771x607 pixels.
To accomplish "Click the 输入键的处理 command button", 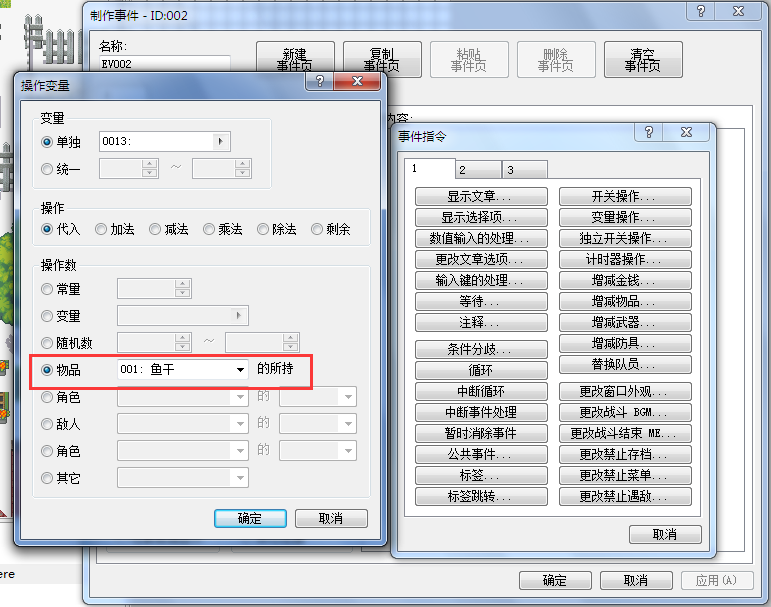I will click(x=481, y=280).
